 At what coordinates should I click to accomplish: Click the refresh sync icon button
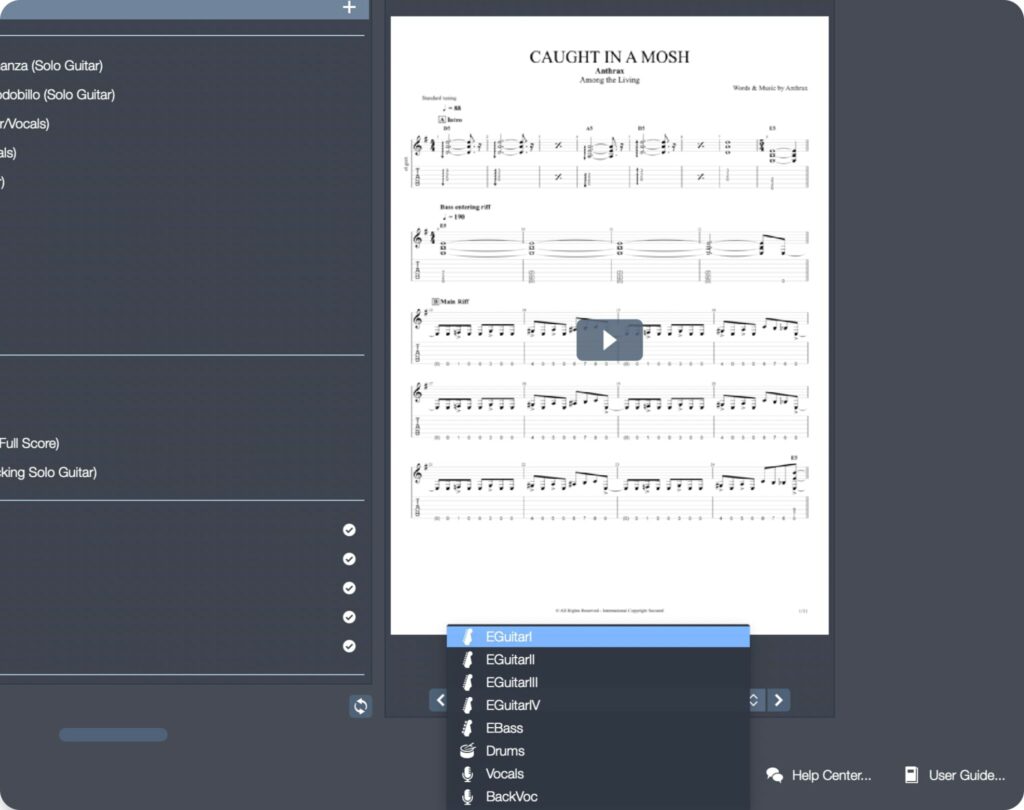360,705
